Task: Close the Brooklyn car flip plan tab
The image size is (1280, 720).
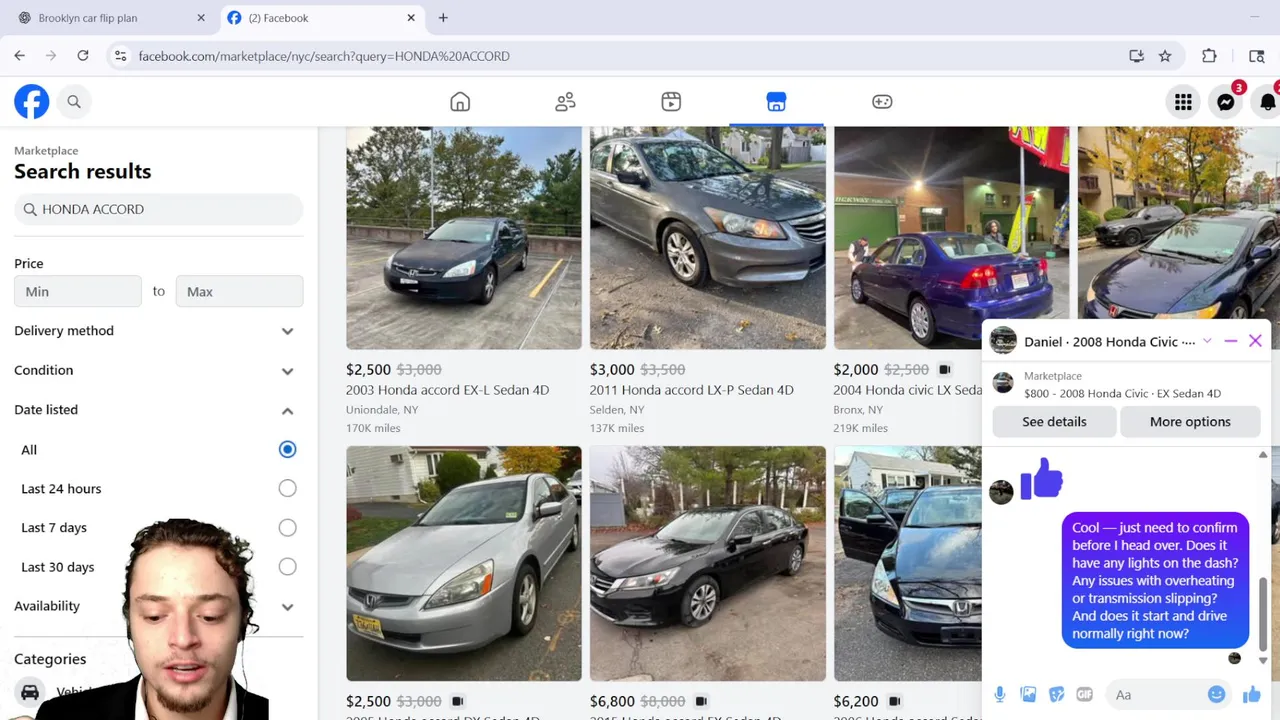Action: click(x=201, y=18)
